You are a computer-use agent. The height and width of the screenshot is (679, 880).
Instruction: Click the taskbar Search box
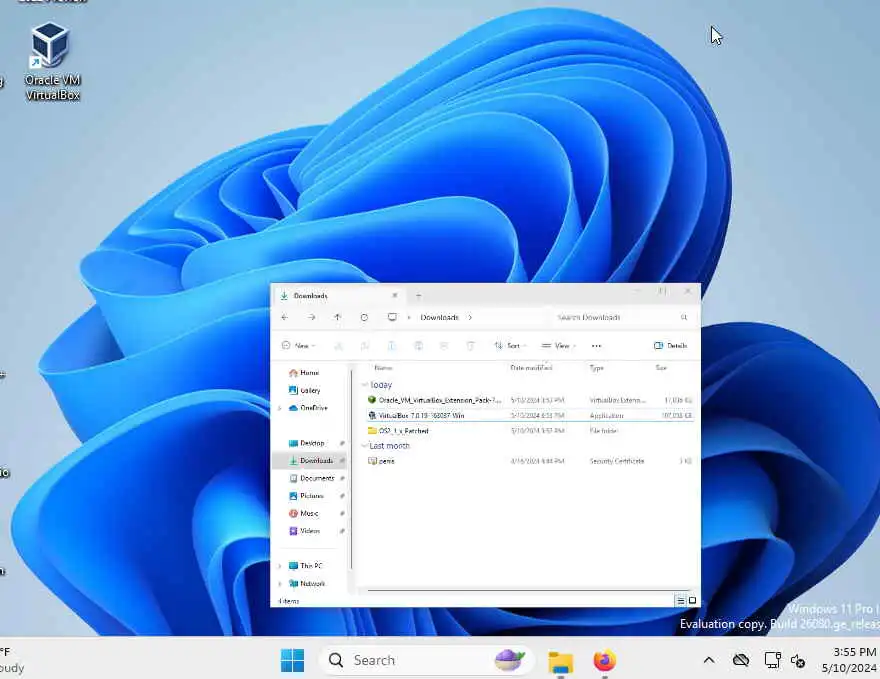425,660
